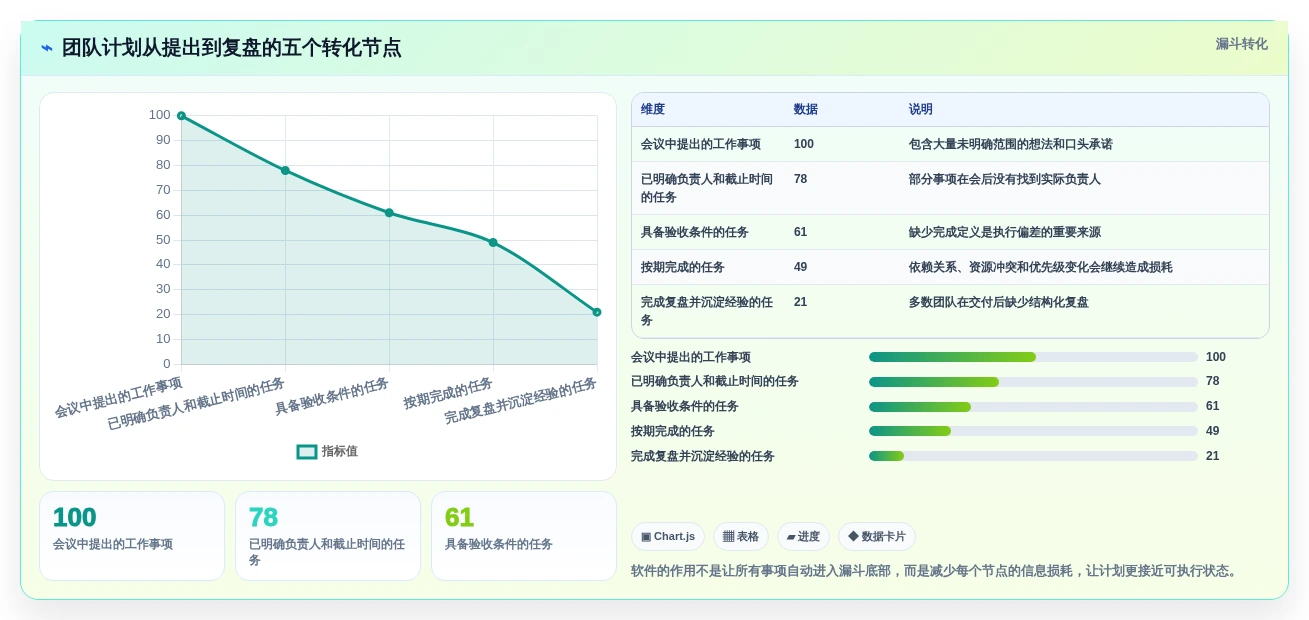This screenshot has height=620, width=1309.
Task: Click description 包含大量未明确范围的想法和口头承诺
Action: (1010, 145)
